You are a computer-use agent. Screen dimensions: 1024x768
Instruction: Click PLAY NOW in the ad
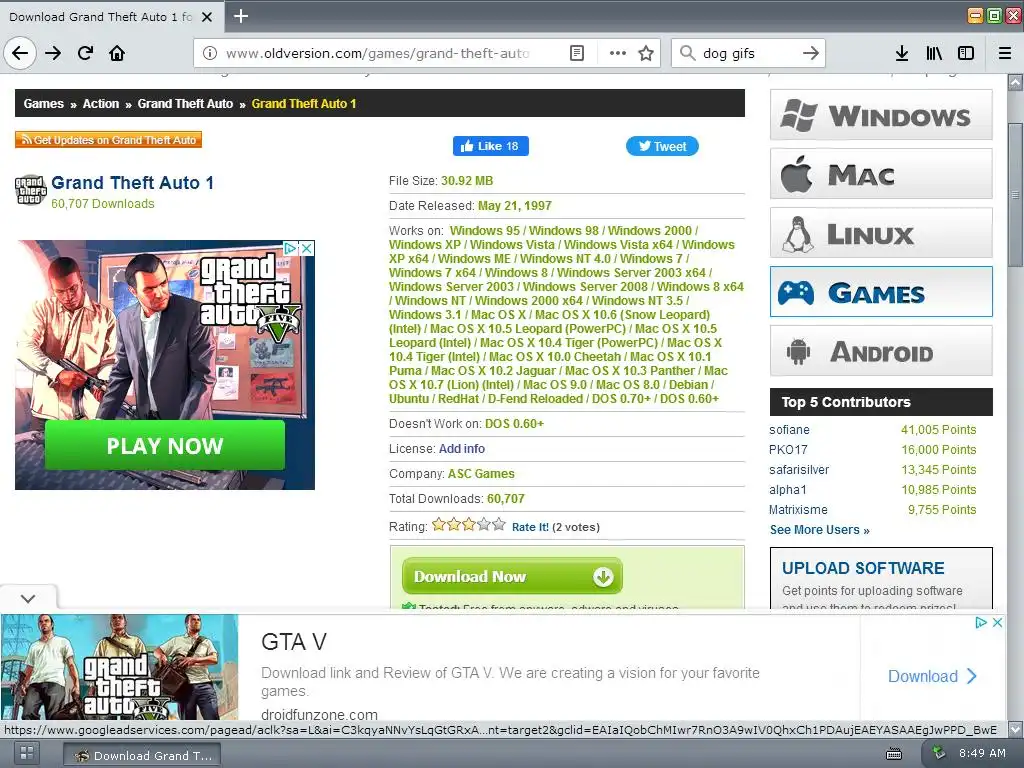[x=165, y=445]
